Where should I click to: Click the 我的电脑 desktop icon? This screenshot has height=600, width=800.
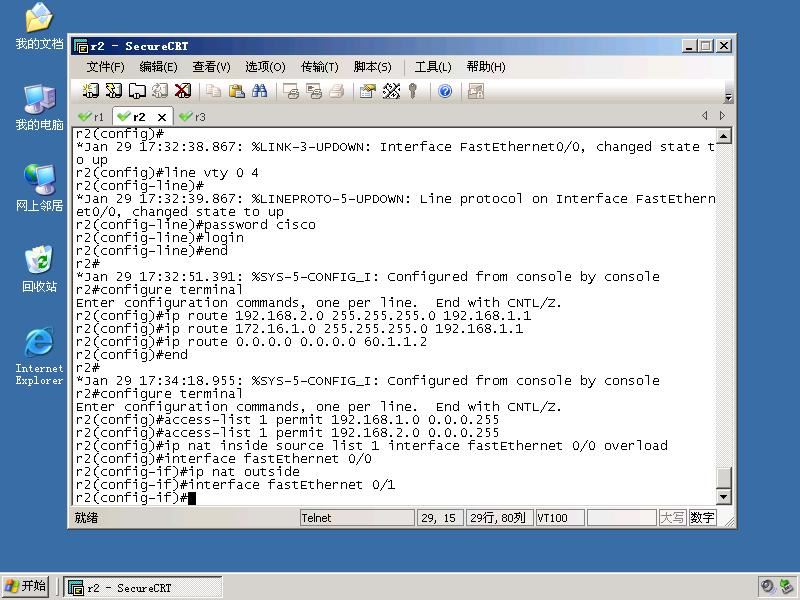point(39,107)
